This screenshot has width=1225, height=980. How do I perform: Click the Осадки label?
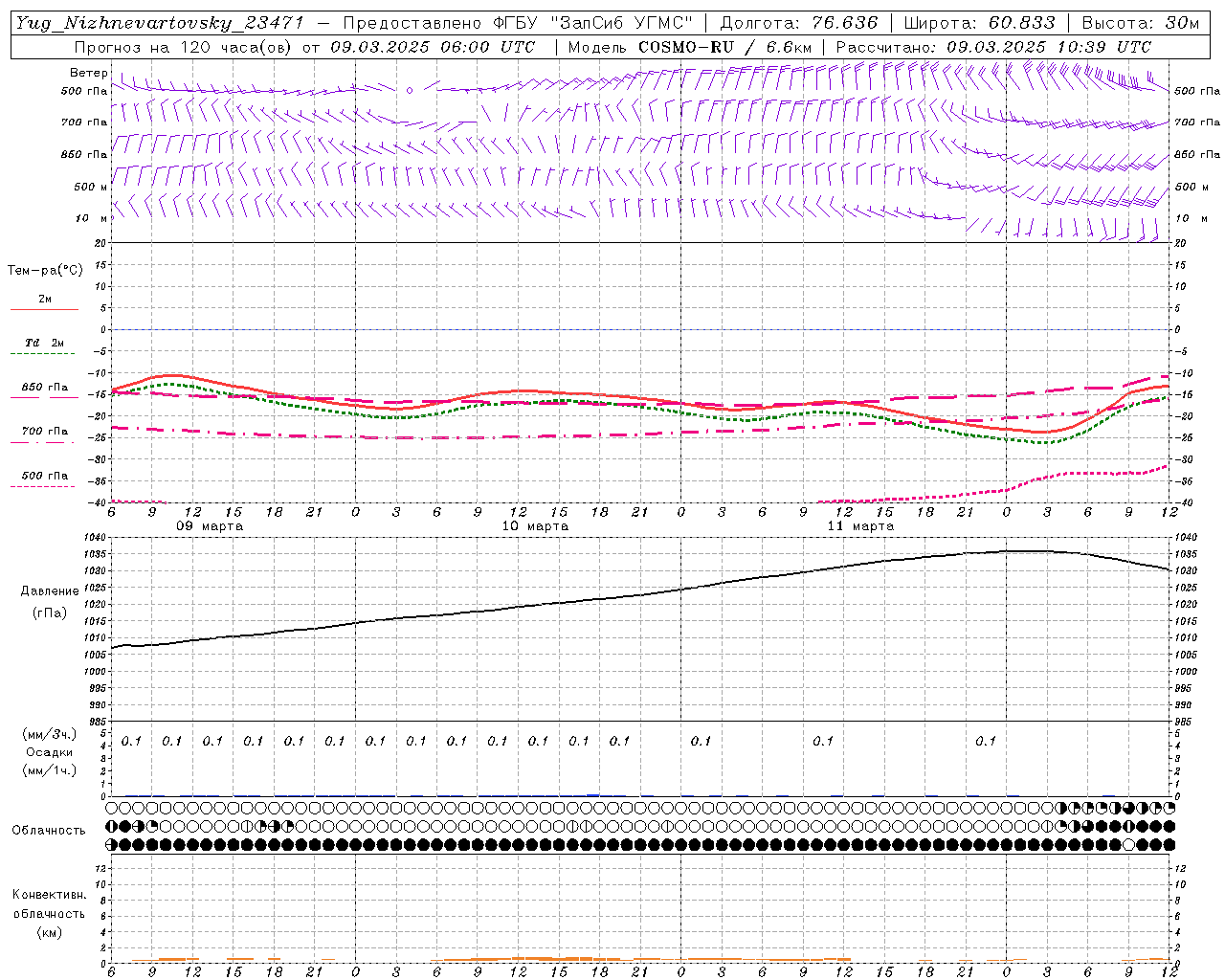click(x=50, y=752)
